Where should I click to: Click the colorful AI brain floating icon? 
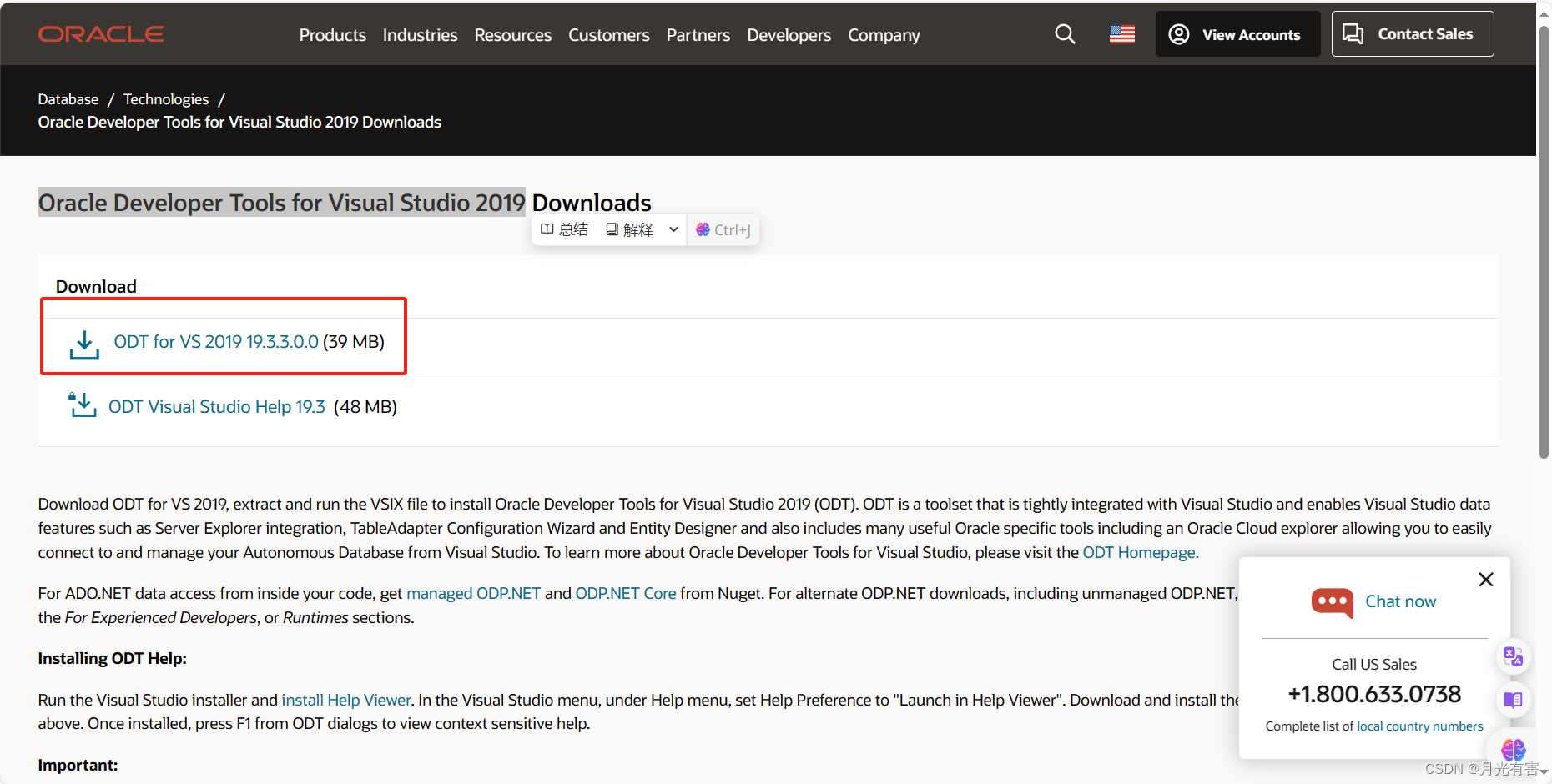[x=1513, y=750]
